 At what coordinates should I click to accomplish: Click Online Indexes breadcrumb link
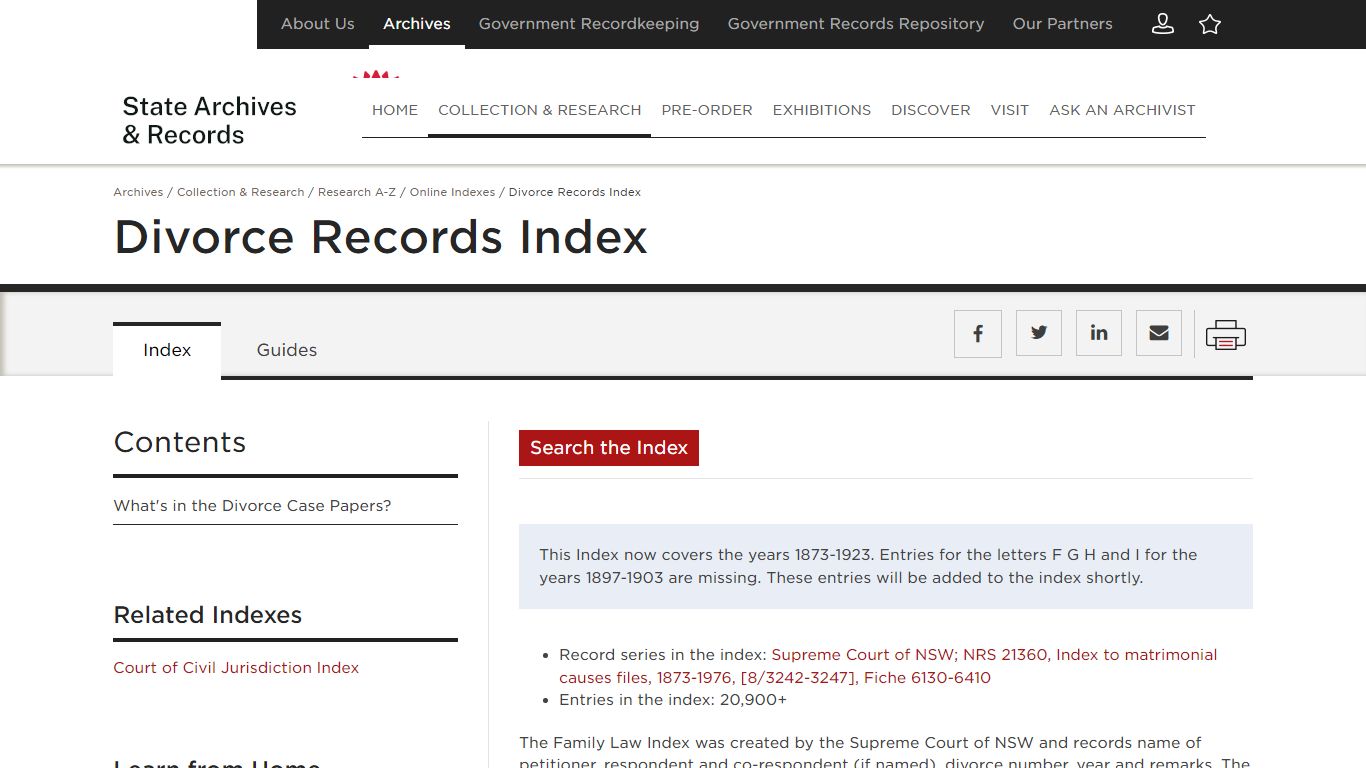click(452, 192)
